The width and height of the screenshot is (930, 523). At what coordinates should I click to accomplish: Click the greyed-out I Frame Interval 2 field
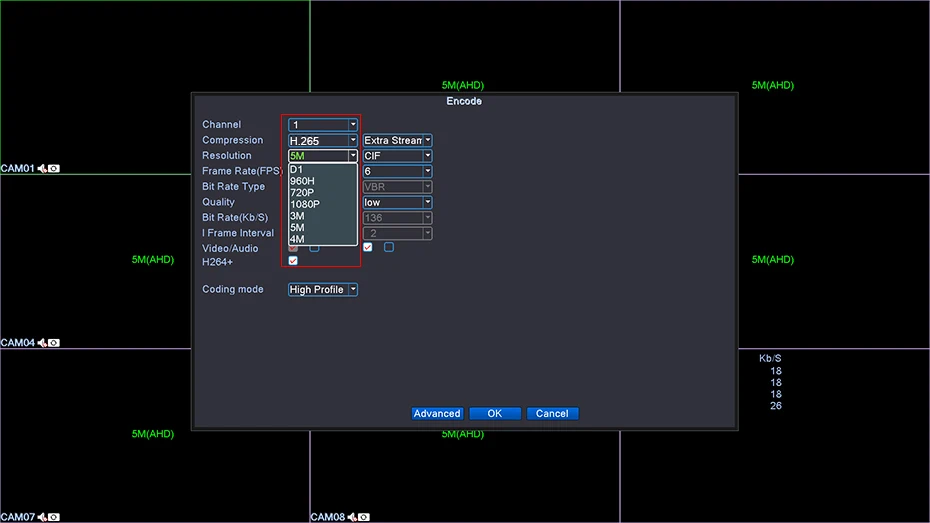click(x=397, y=233)
